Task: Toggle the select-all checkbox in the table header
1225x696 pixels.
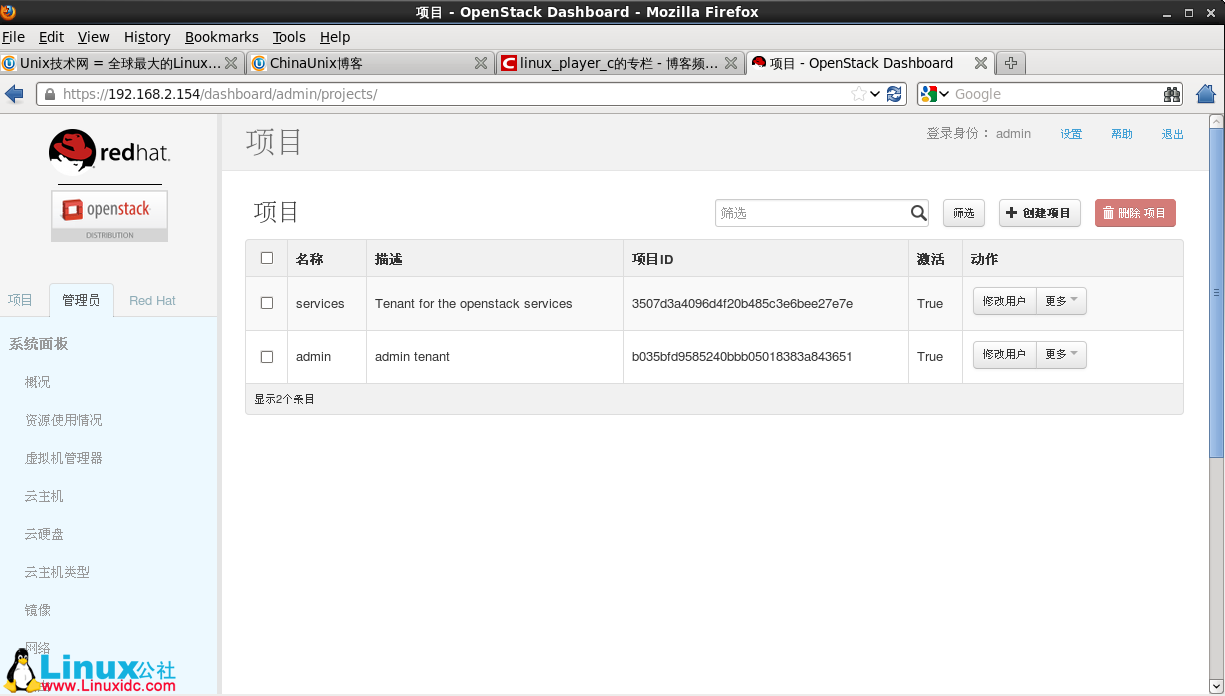Action: pyautogui.click(x=266, y=257)
